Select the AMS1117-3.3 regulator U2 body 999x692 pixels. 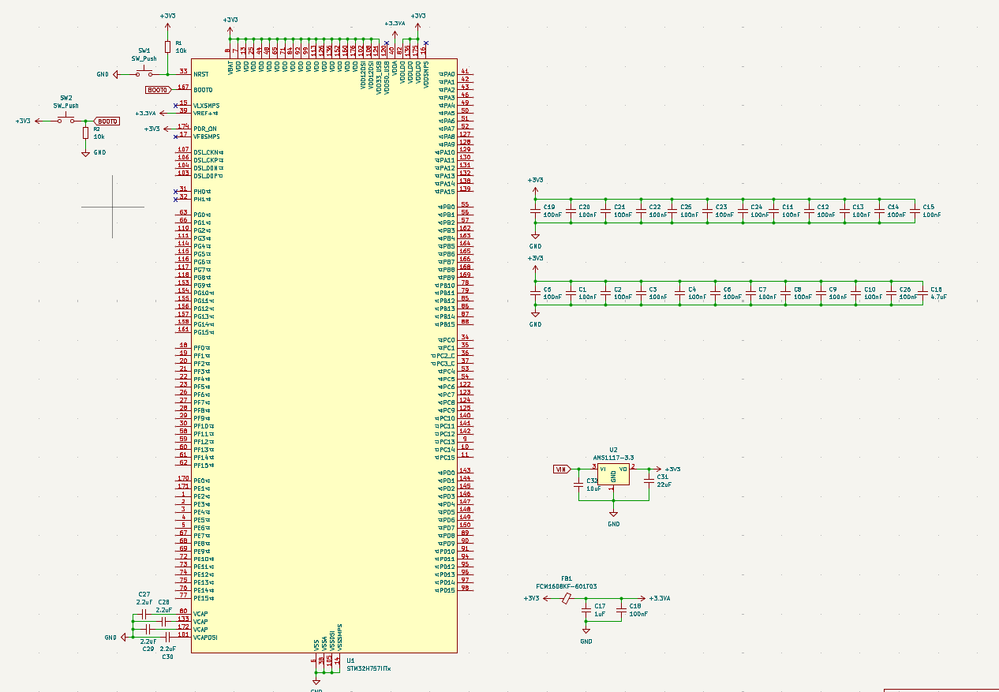[613, 474]
